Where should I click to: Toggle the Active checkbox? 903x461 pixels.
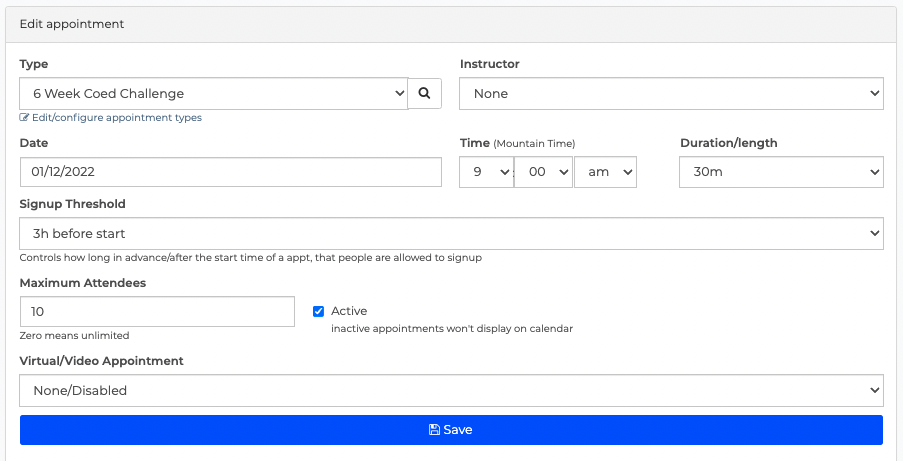(x=318, y=311)
